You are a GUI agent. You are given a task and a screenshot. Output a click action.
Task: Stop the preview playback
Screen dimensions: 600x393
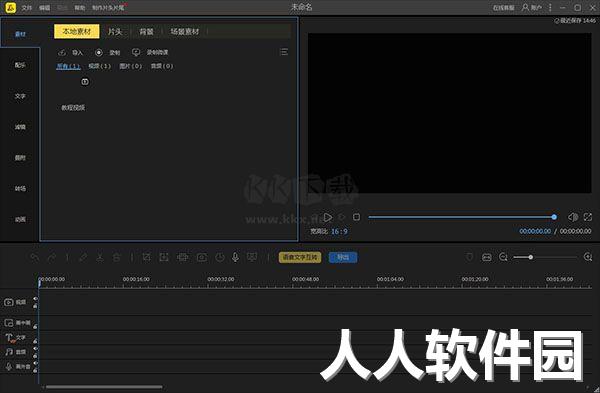point(356,217)
